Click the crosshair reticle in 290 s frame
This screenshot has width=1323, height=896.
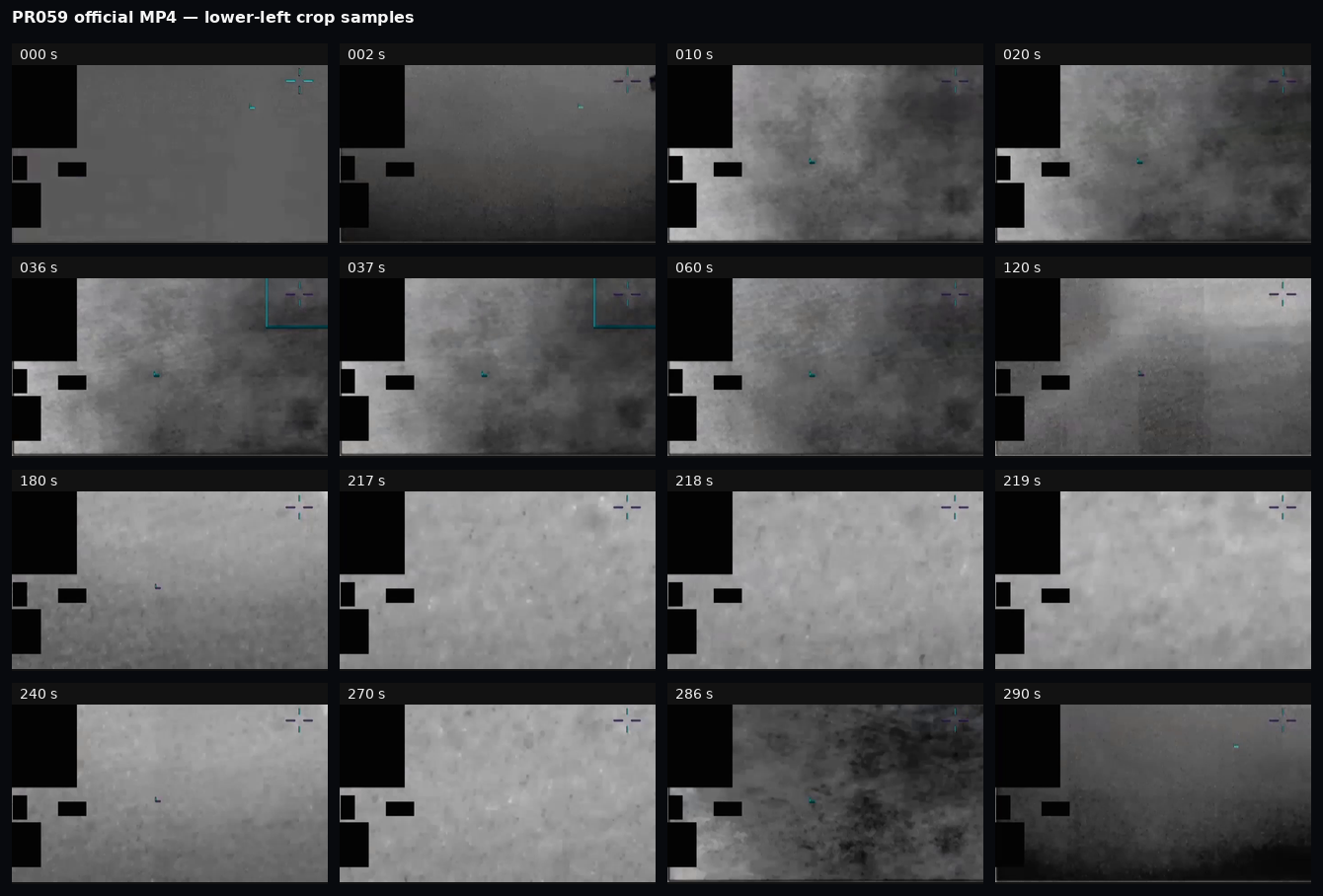point(1283,720)
